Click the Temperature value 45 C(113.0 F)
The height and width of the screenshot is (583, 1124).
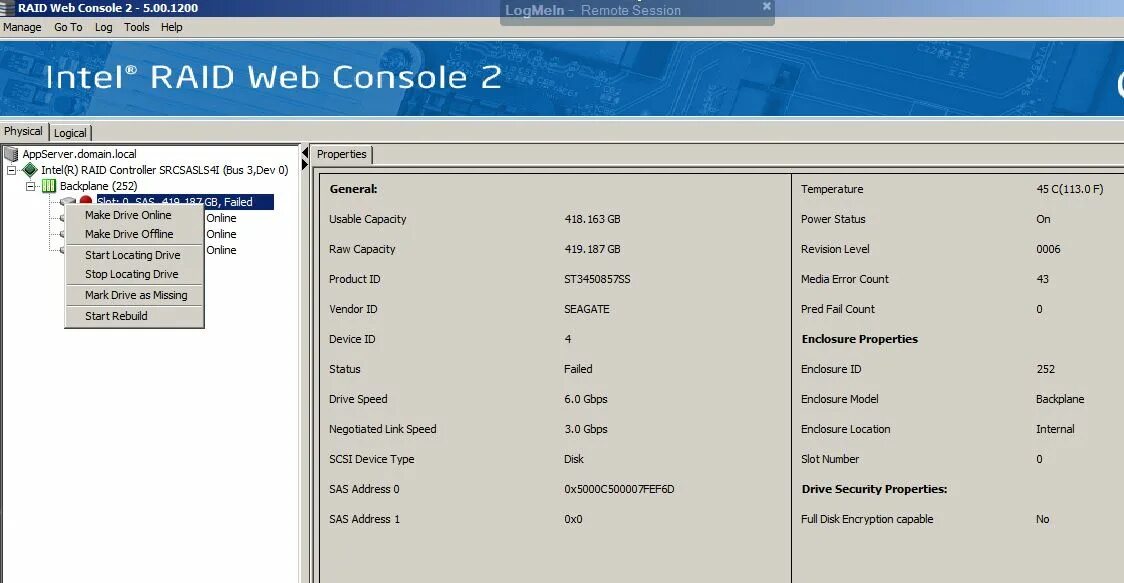click(x=1070, y=189)
